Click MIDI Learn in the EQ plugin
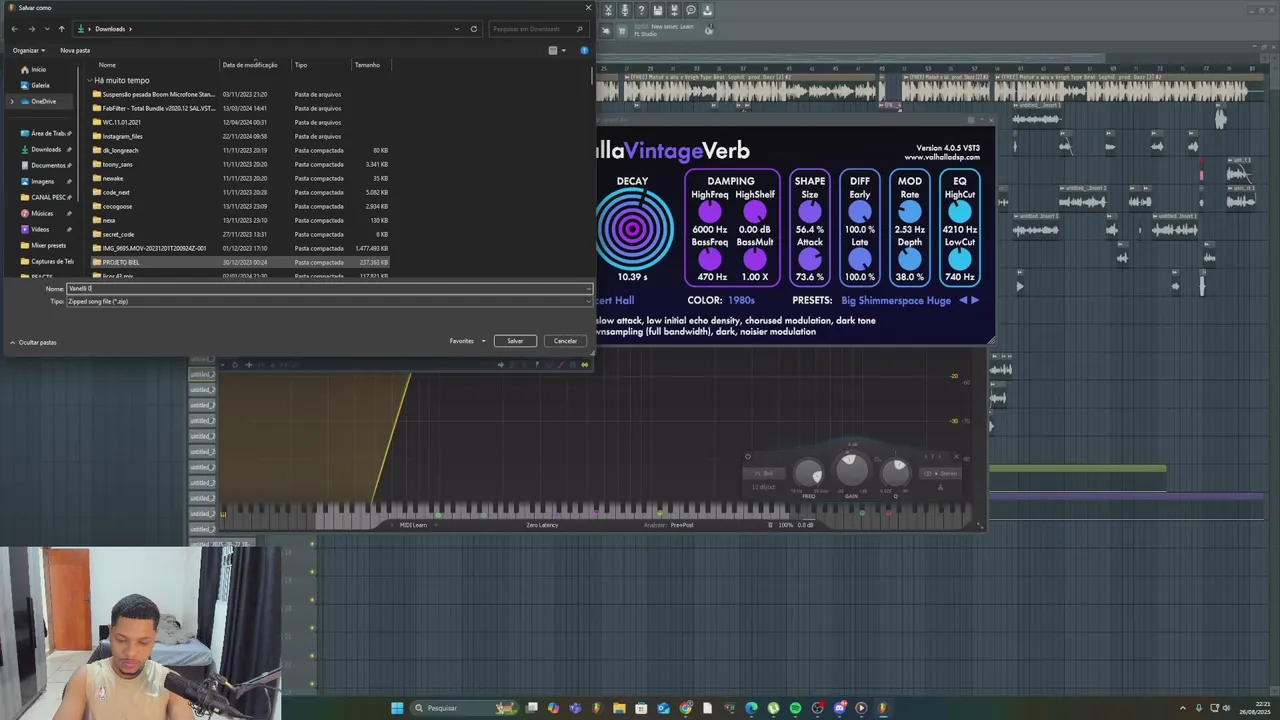The height and width of the screenshot is (720, 1280). click(x=413, y=525)
